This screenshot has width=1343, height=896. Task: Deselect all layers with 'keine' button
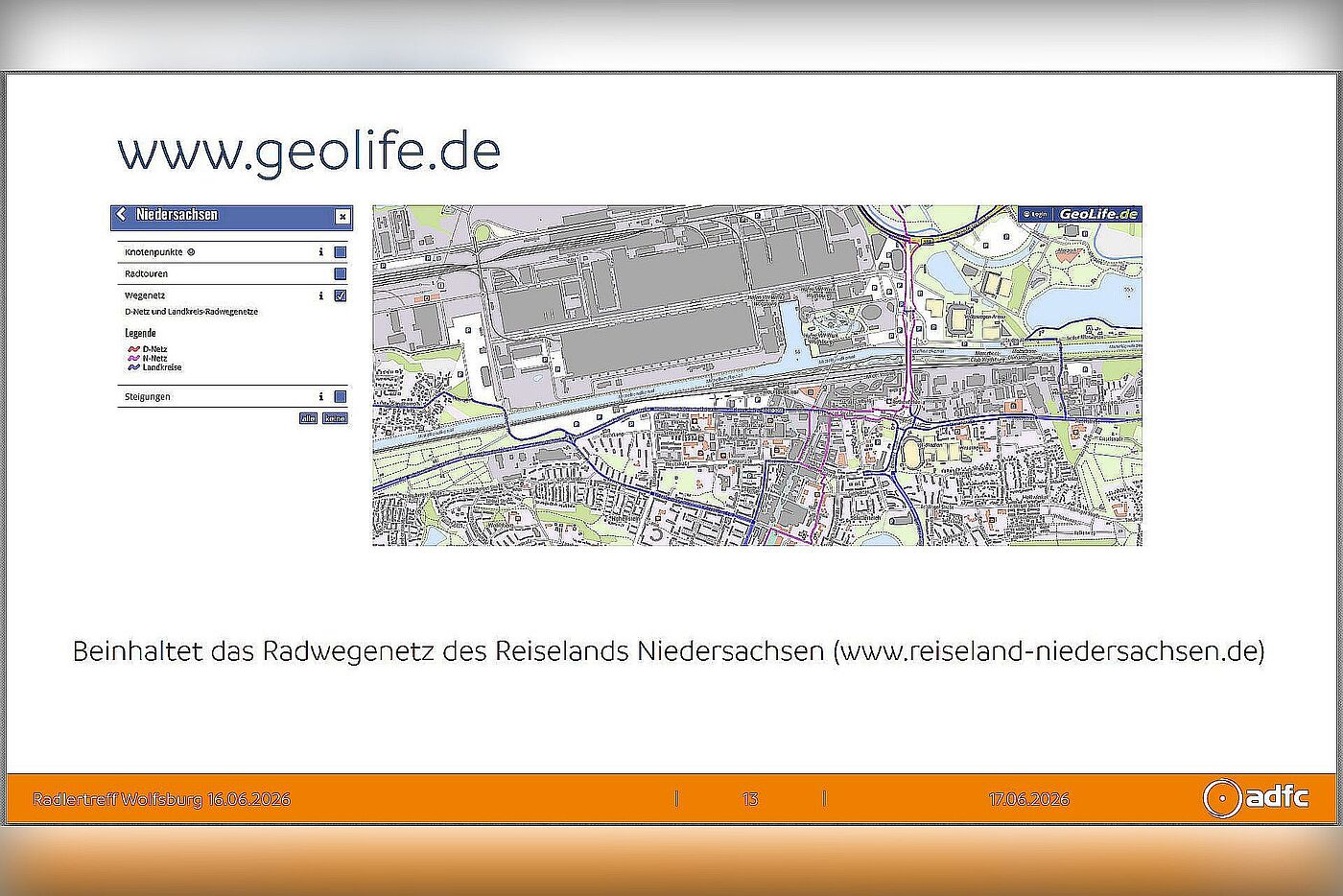pos(335,418)
